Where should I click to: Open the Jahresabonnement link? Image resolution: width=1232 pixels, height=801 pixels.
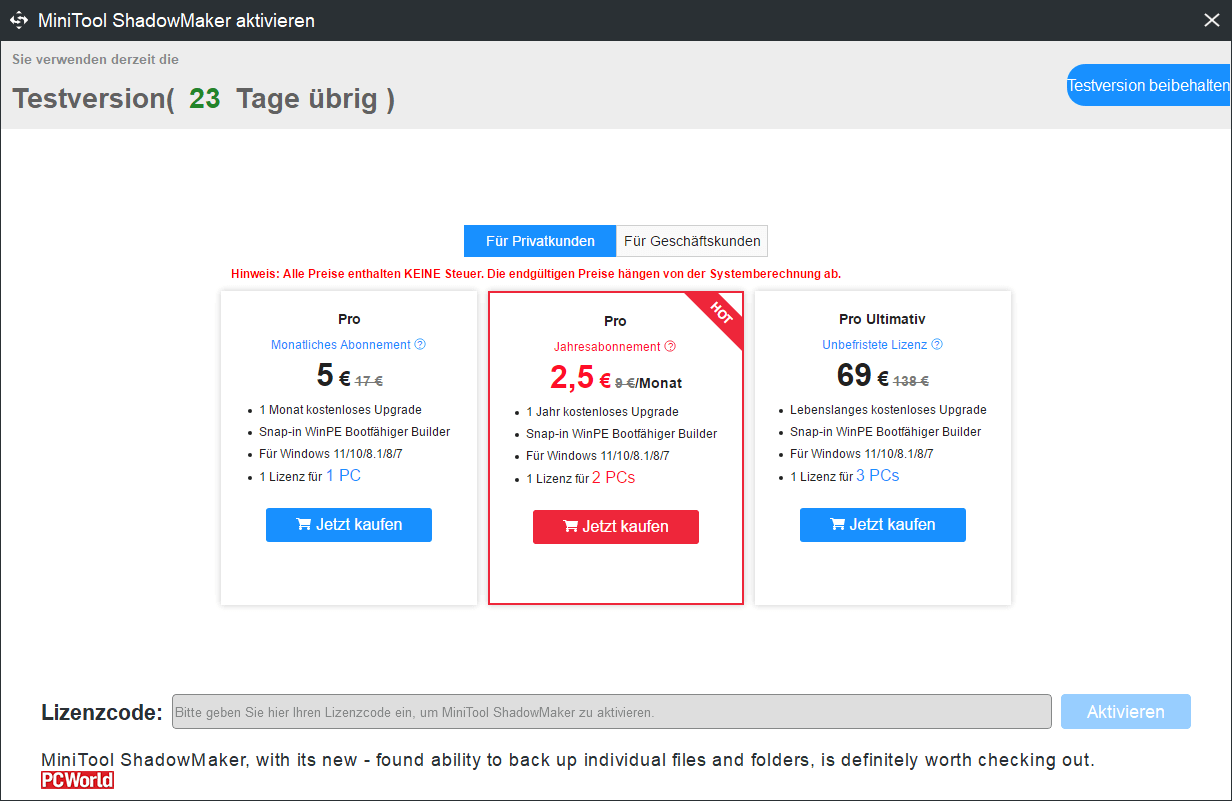(x=607, y=347)
